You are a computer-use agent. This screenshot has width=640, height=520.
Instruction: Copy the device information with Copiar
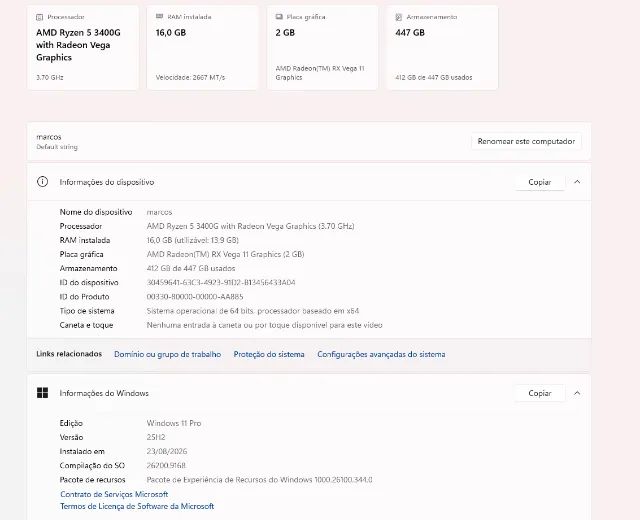(x=540, y=182)
